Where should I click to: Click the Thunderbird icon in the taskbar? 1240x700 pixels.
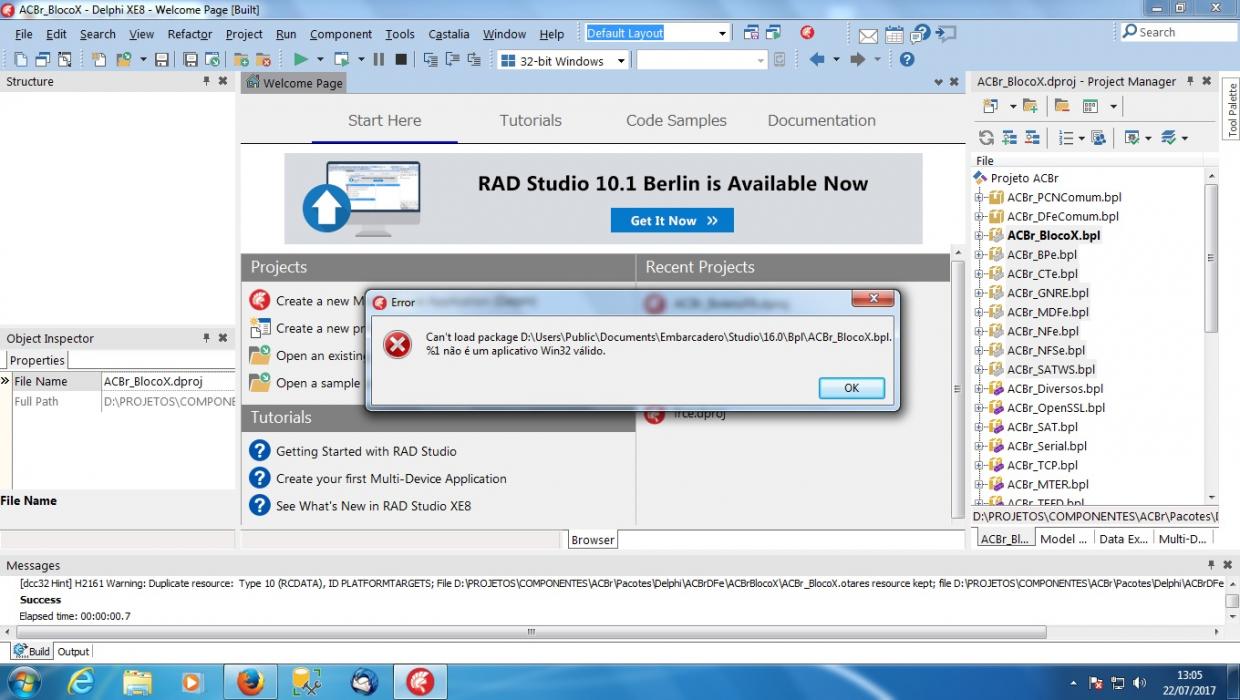(x=364, y=682)
